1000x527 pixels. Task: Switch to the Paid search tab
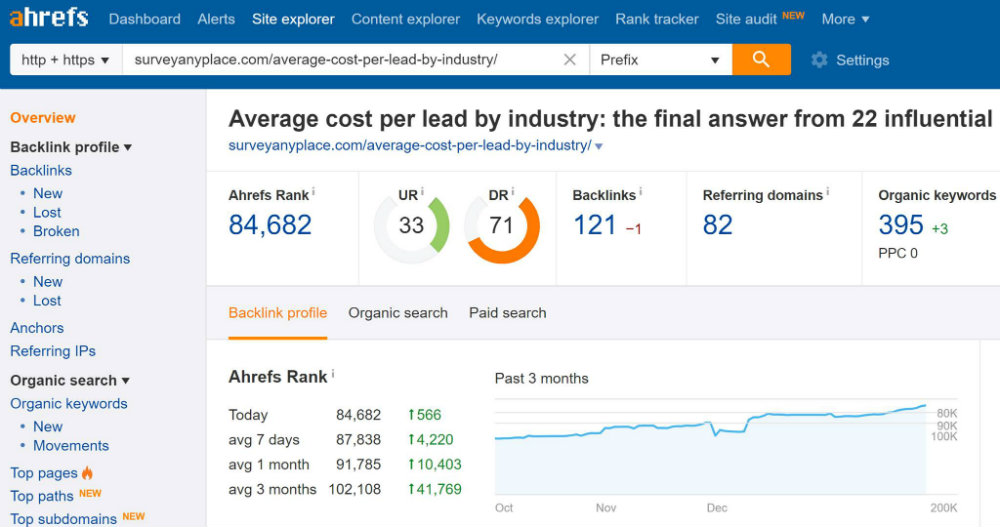[x=508, y=313]
